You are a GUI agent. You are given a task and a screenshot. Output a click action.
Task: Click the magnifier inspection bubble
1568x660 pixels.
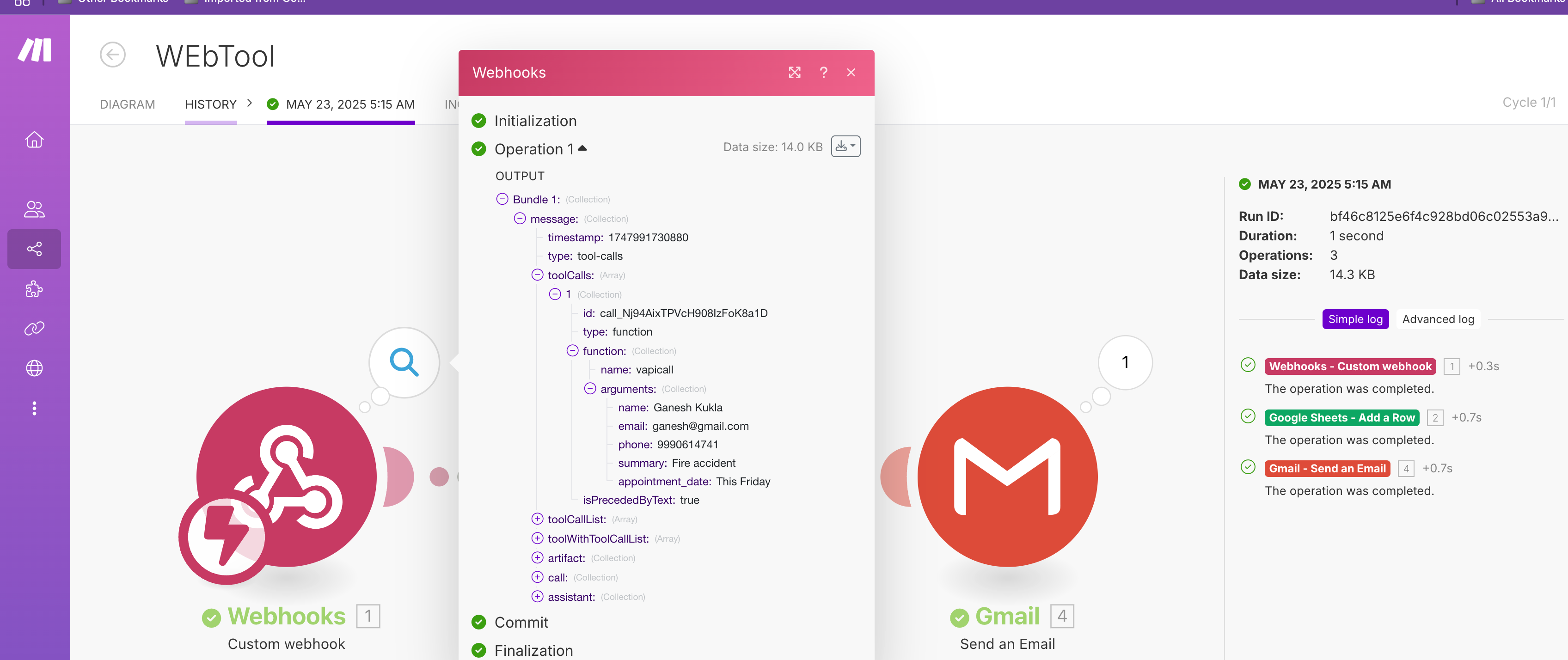pyautogui.click(x=404, y=362)
